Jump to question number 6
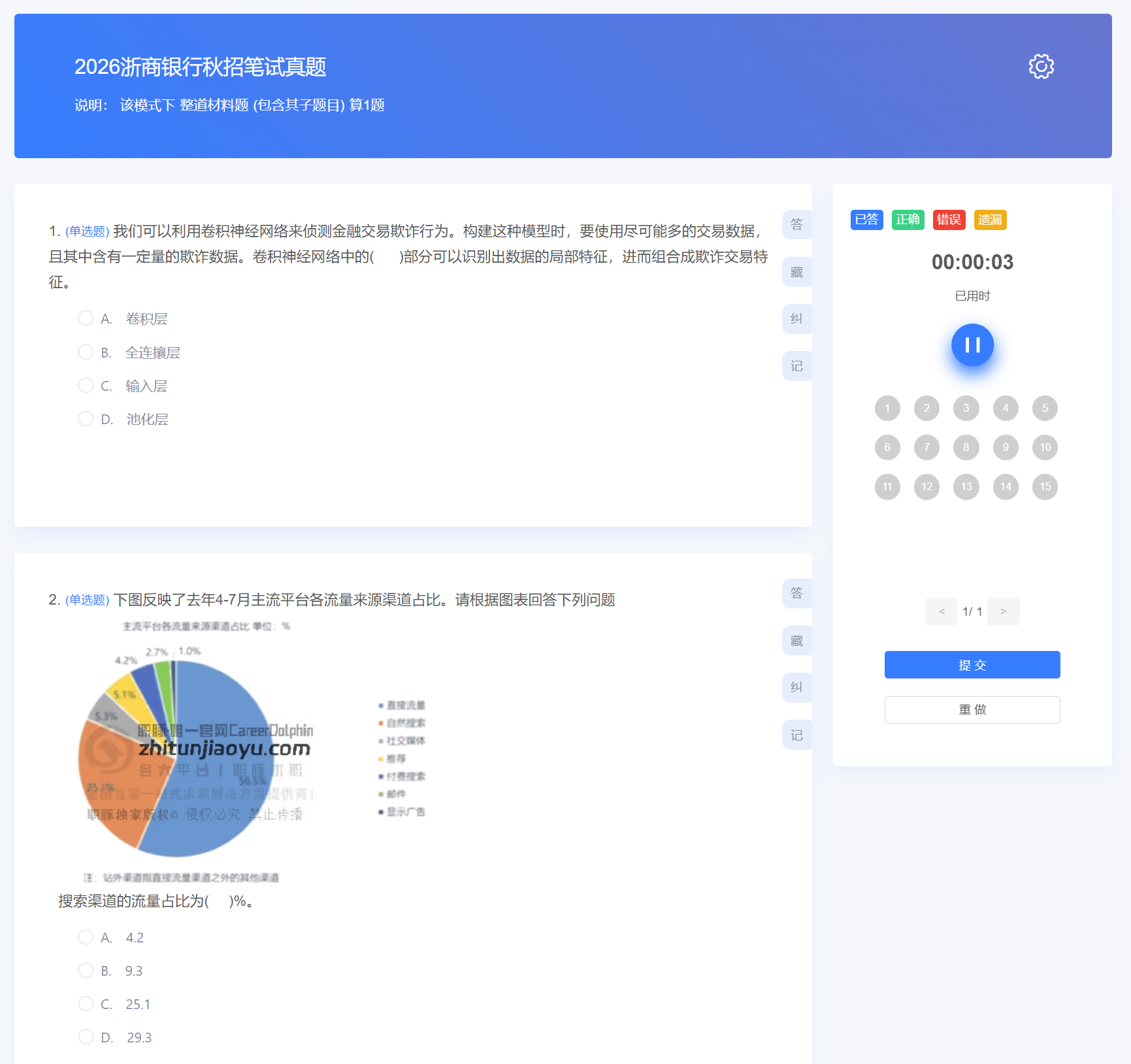 pos(887,447)
